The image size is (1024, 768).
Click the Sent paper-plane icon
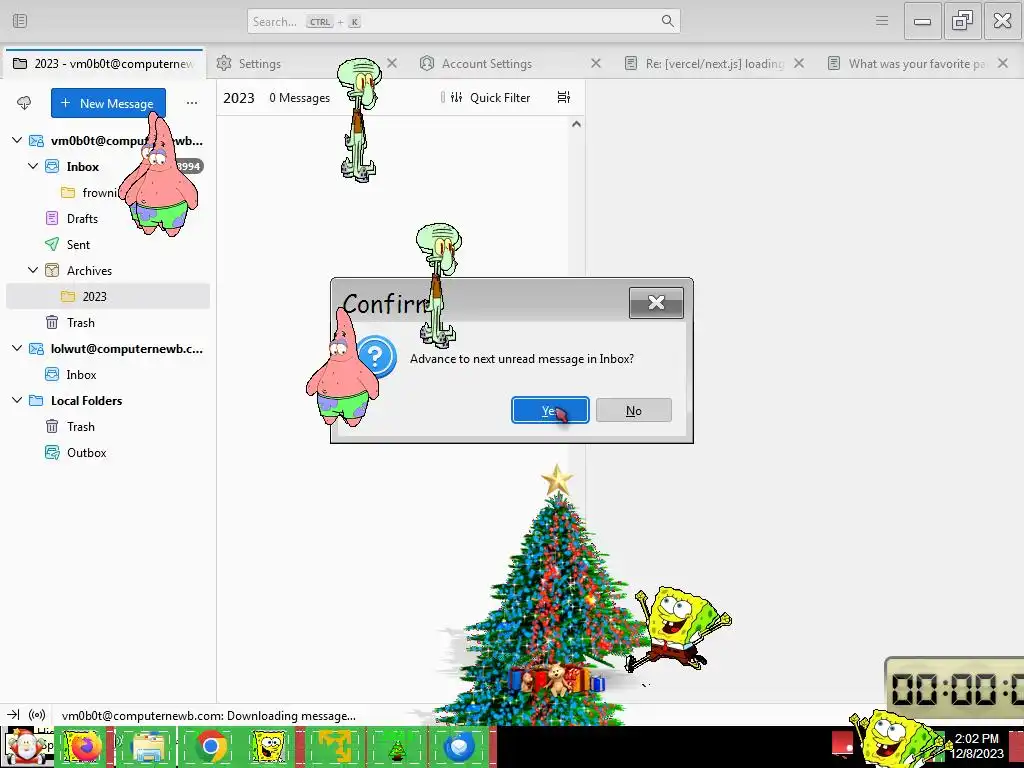52,244
